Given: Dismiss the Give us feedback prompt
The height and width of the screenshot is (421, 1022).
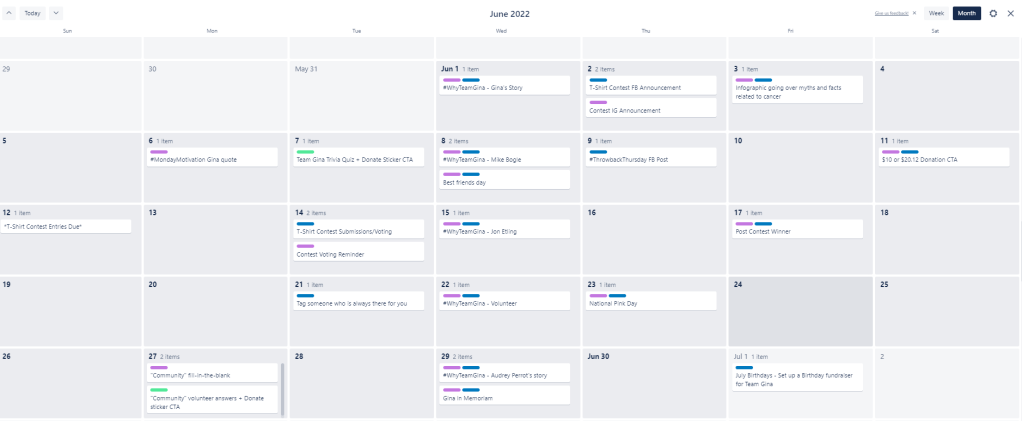Looking at the screenshot, I should tap(914, 13).
